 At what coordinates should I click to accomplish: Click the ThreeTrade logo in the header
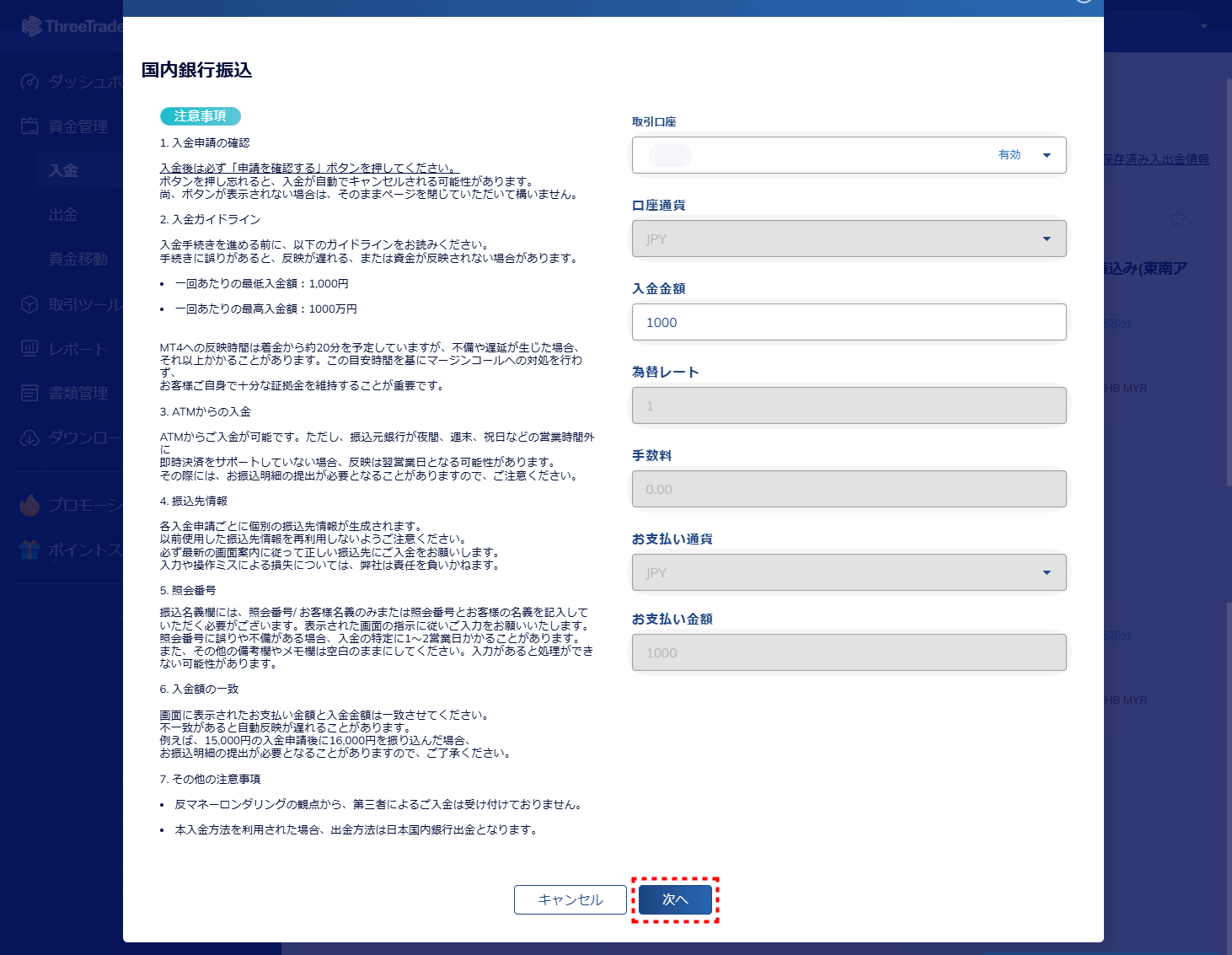point(72,26)
